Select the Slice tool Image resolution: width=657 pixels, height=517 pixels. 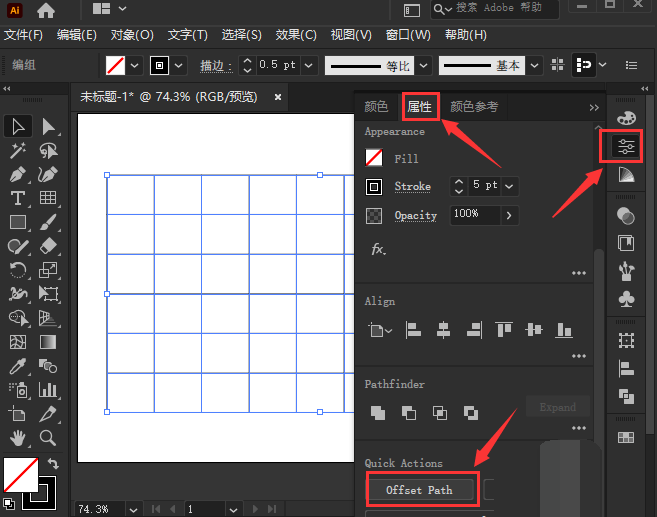(48, 414)
